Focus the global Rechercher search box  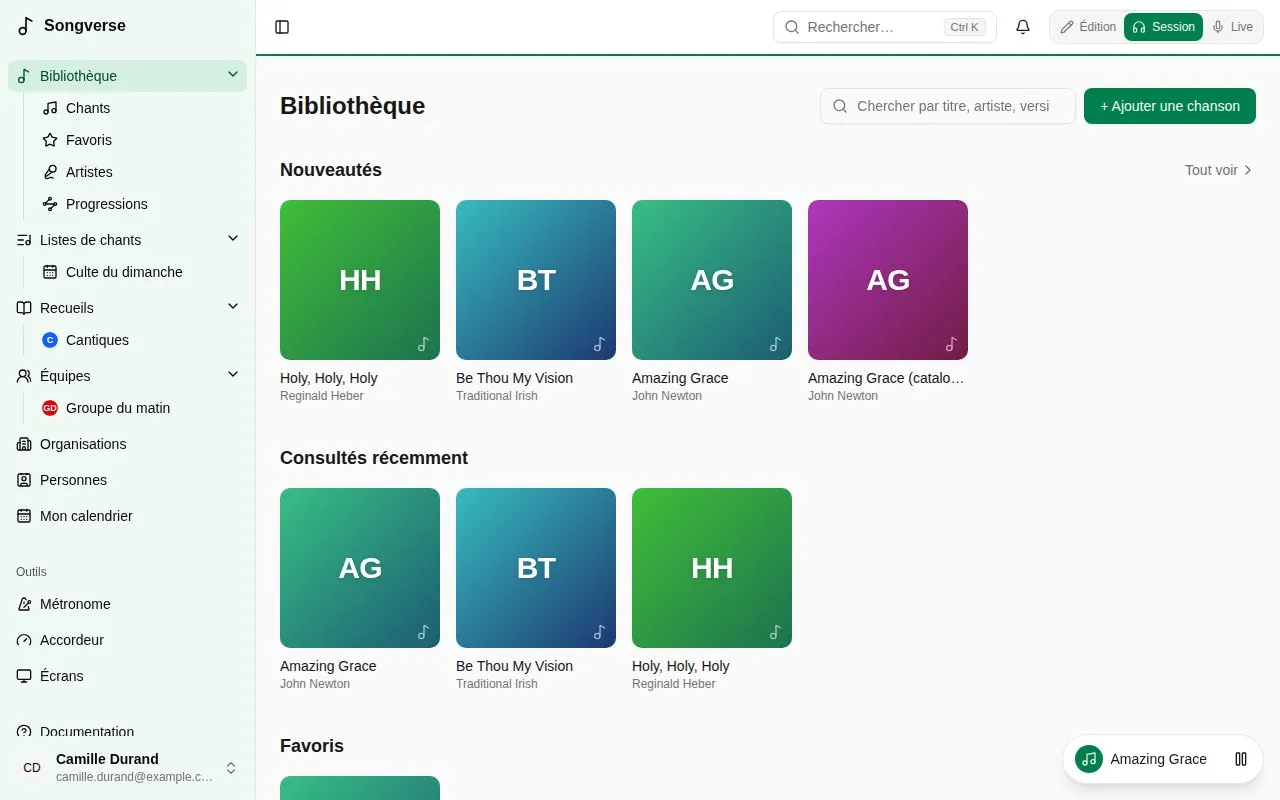(885, 27)
